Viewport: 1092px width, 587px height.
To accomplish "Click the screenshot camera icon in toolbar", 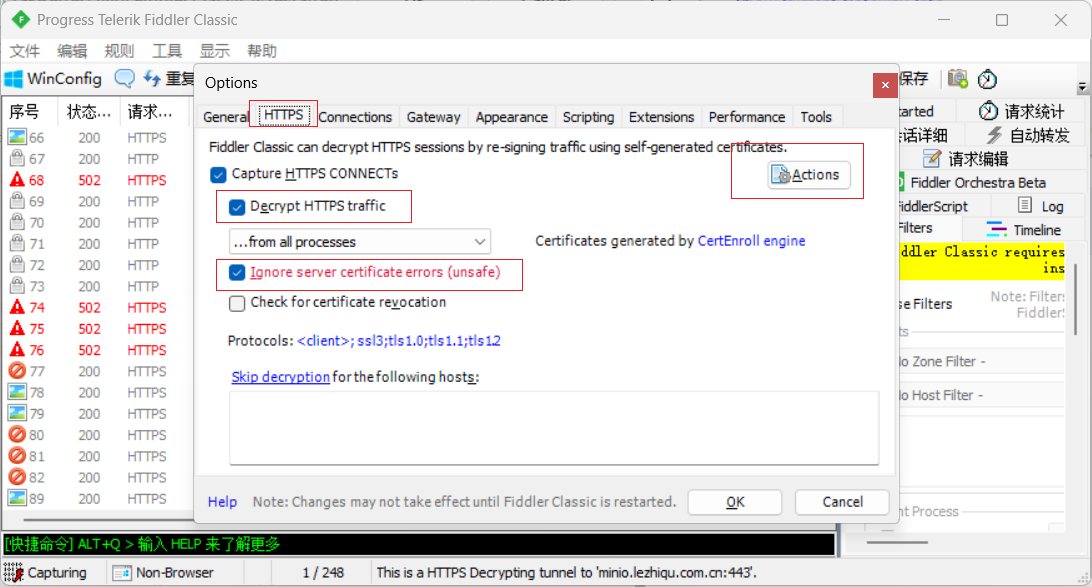I will [x=958, y=79].
